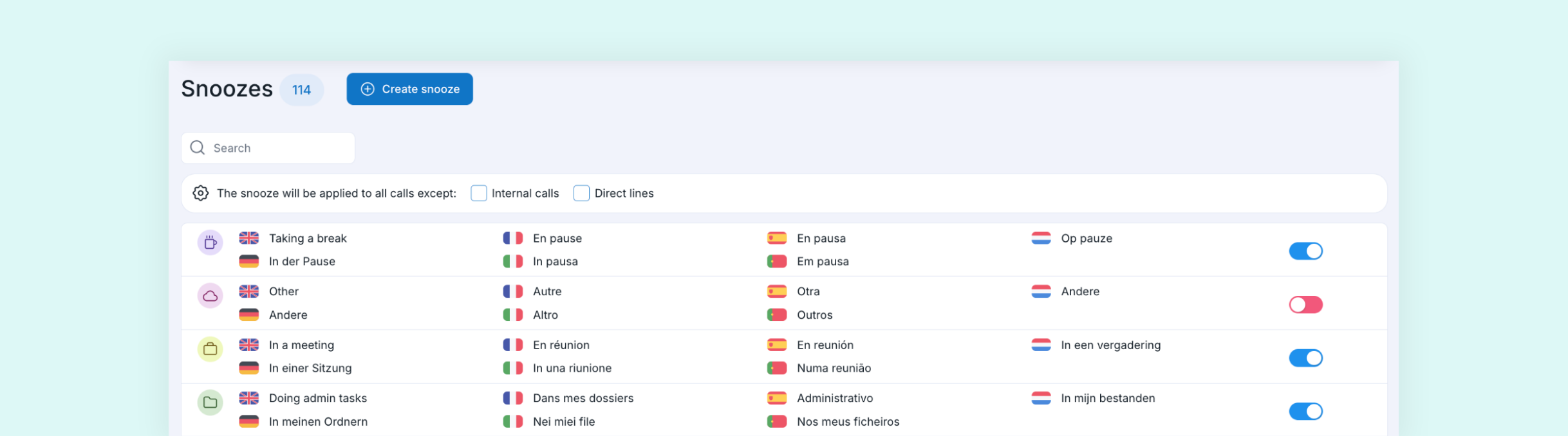Click the coffee cup break icon
The height and width of the screenshot is (436, 1568).
(x=210, y=242)
